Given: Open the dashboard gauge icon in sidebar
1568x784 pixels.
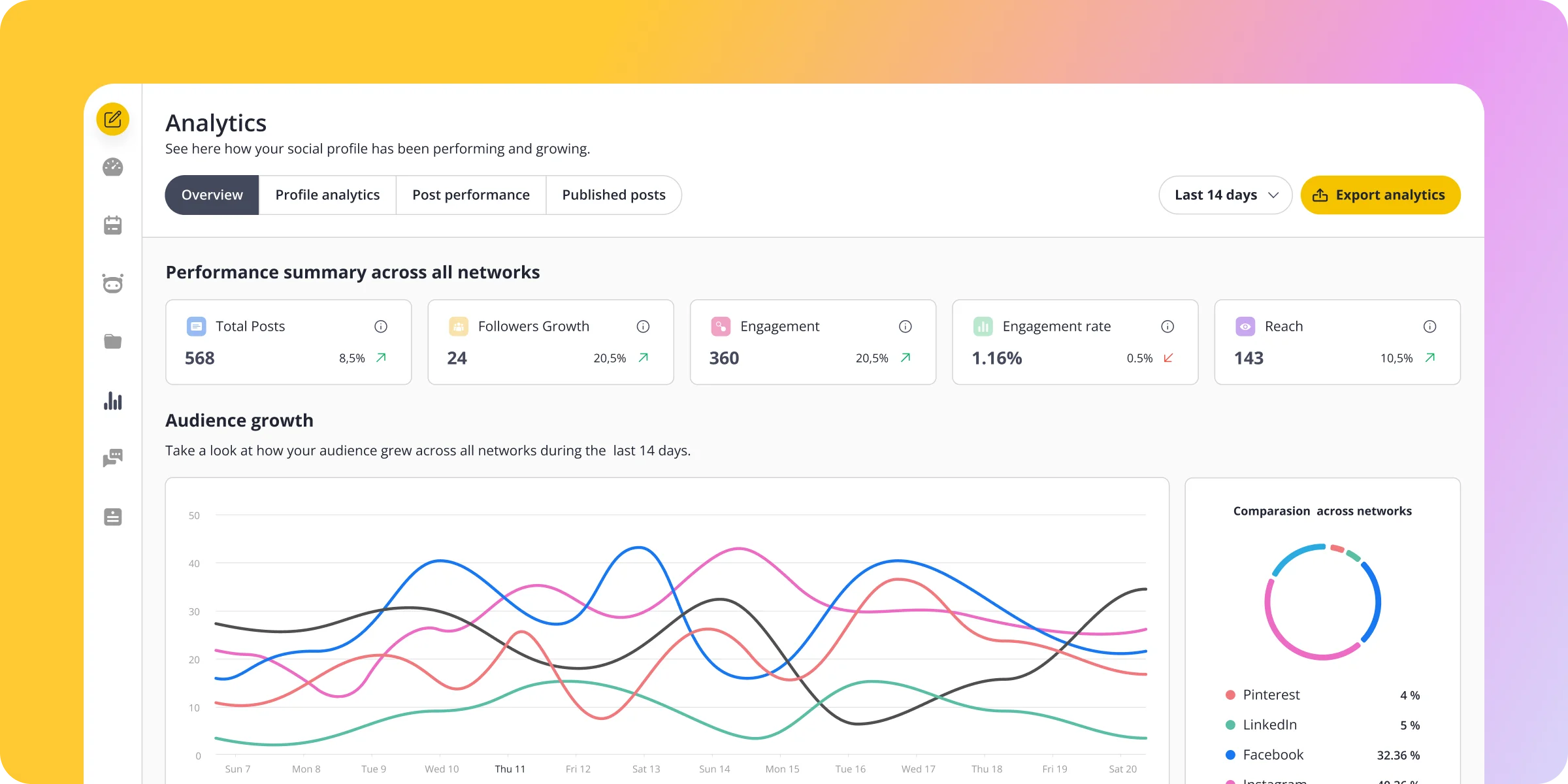Looking at the screenshot, I should (113, 167).
